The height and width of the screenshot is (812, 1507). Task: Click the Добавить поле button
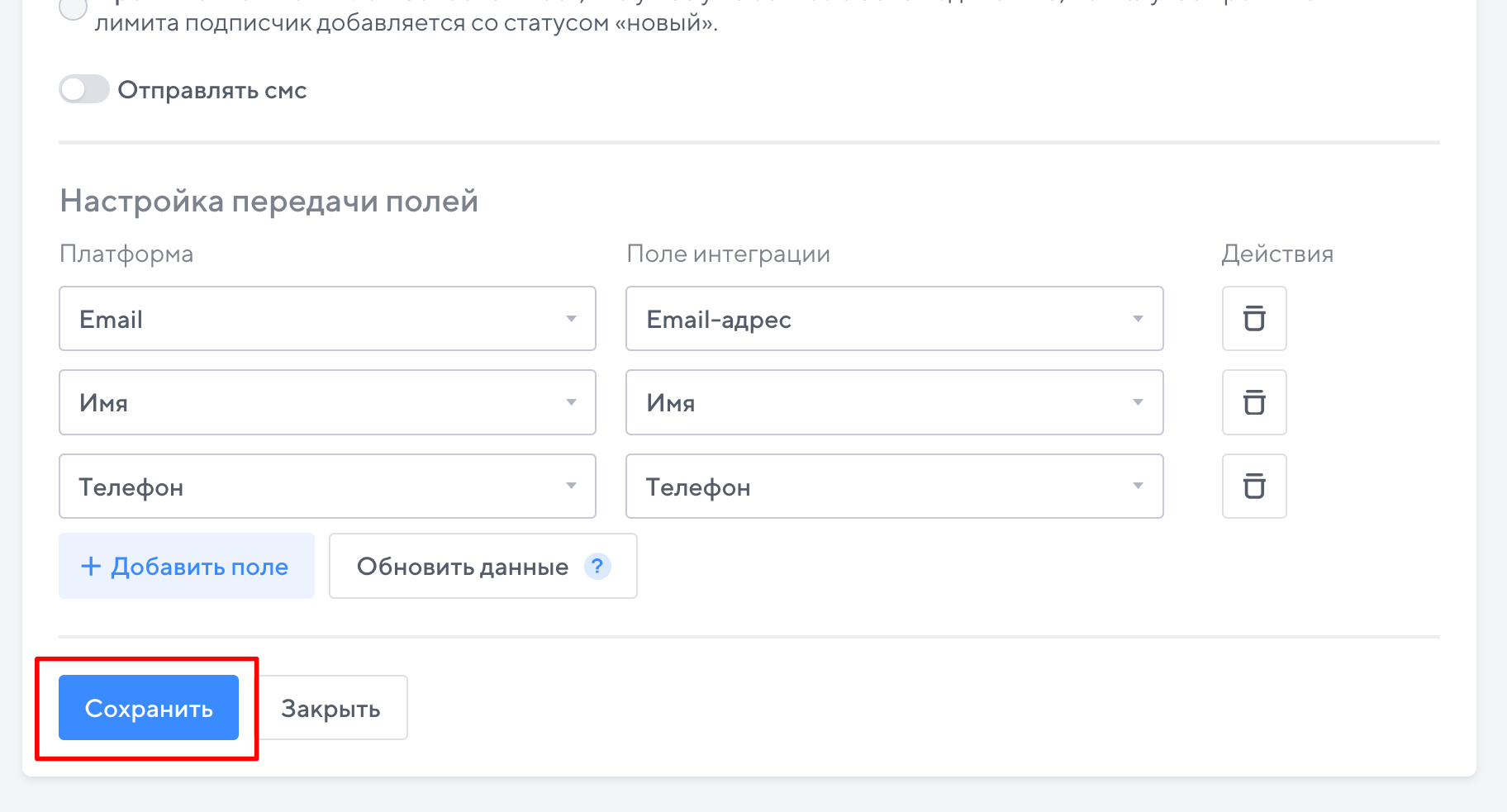pyautogui.click(x=187, y=566)
